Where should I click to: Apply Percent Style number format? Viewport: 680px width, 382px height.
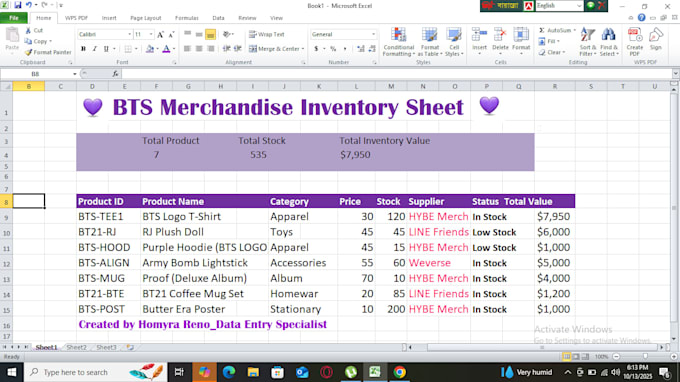point(333,49)
